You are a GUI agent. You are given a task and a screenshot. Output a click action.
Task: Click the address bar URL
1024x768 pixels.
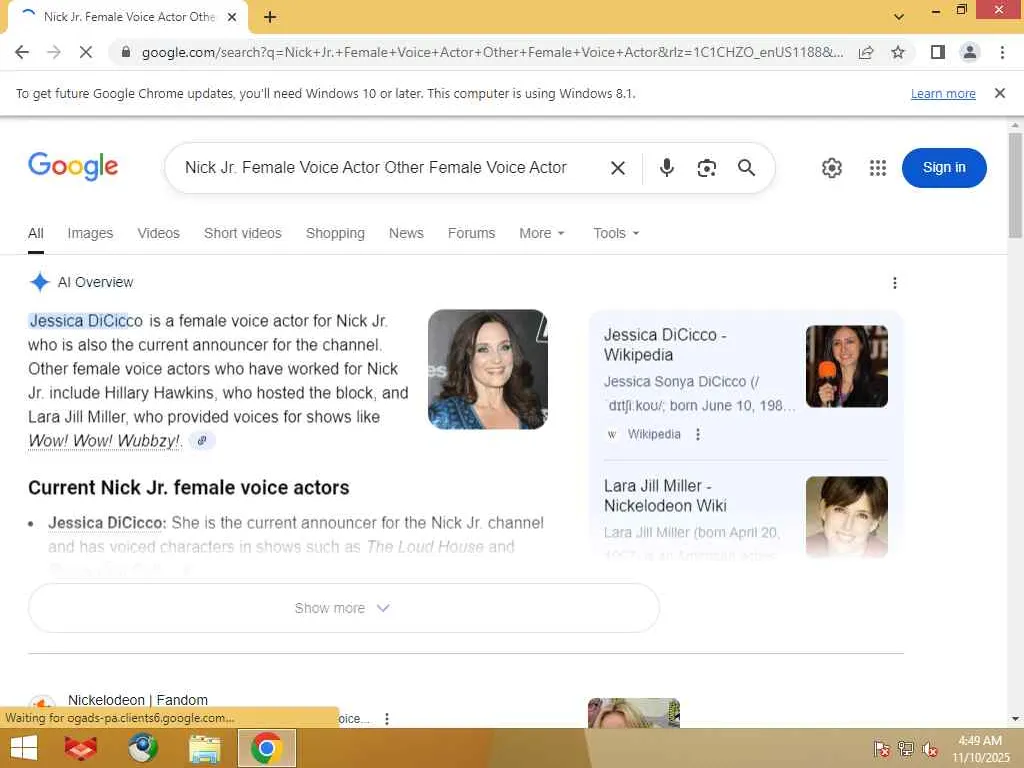pos(492,52)
